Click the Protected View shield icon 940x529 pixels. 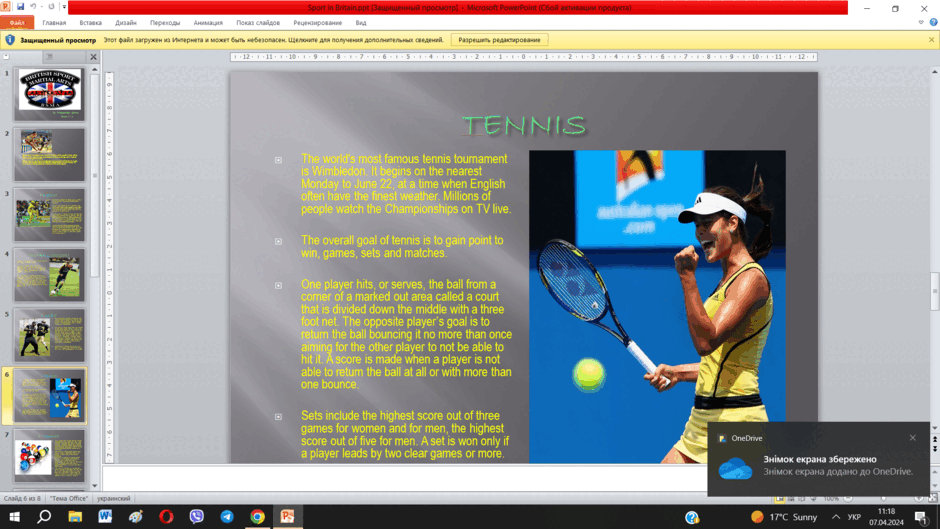[10, 40]
